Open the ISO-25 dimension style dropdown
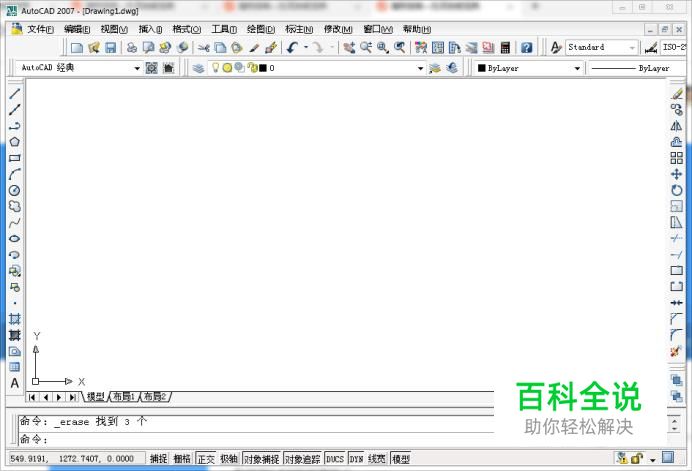The width and height of the screenshot is (692, 471). click(673, 47)
